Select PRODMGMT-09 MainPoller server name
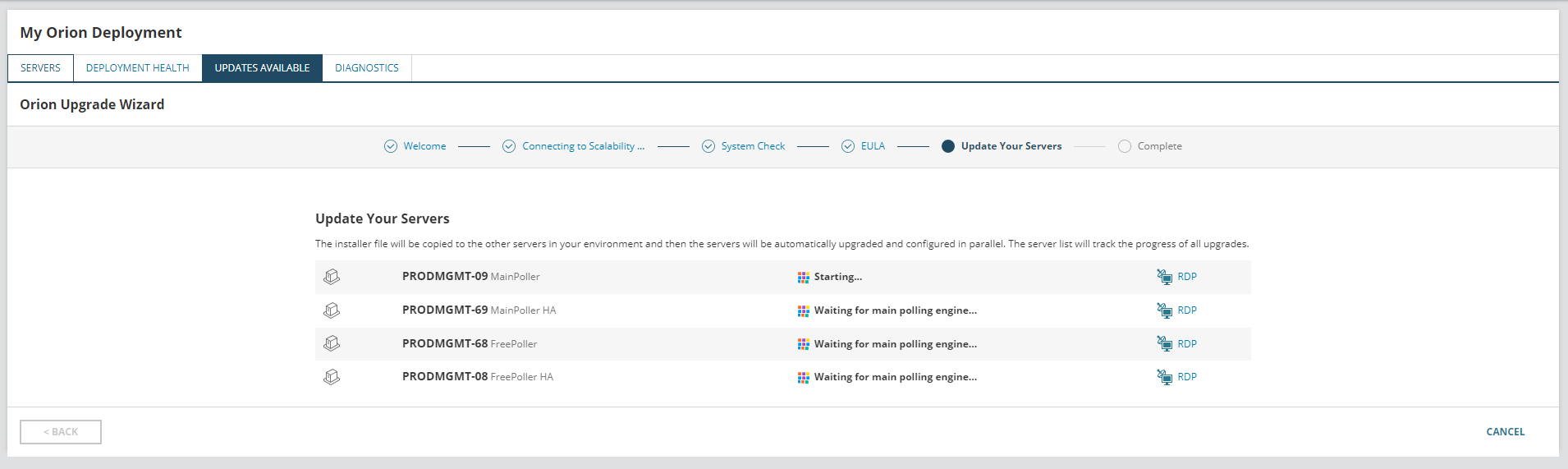This screenshot has height=469, width=1568. pyautogui.click(x=471, y=277)
